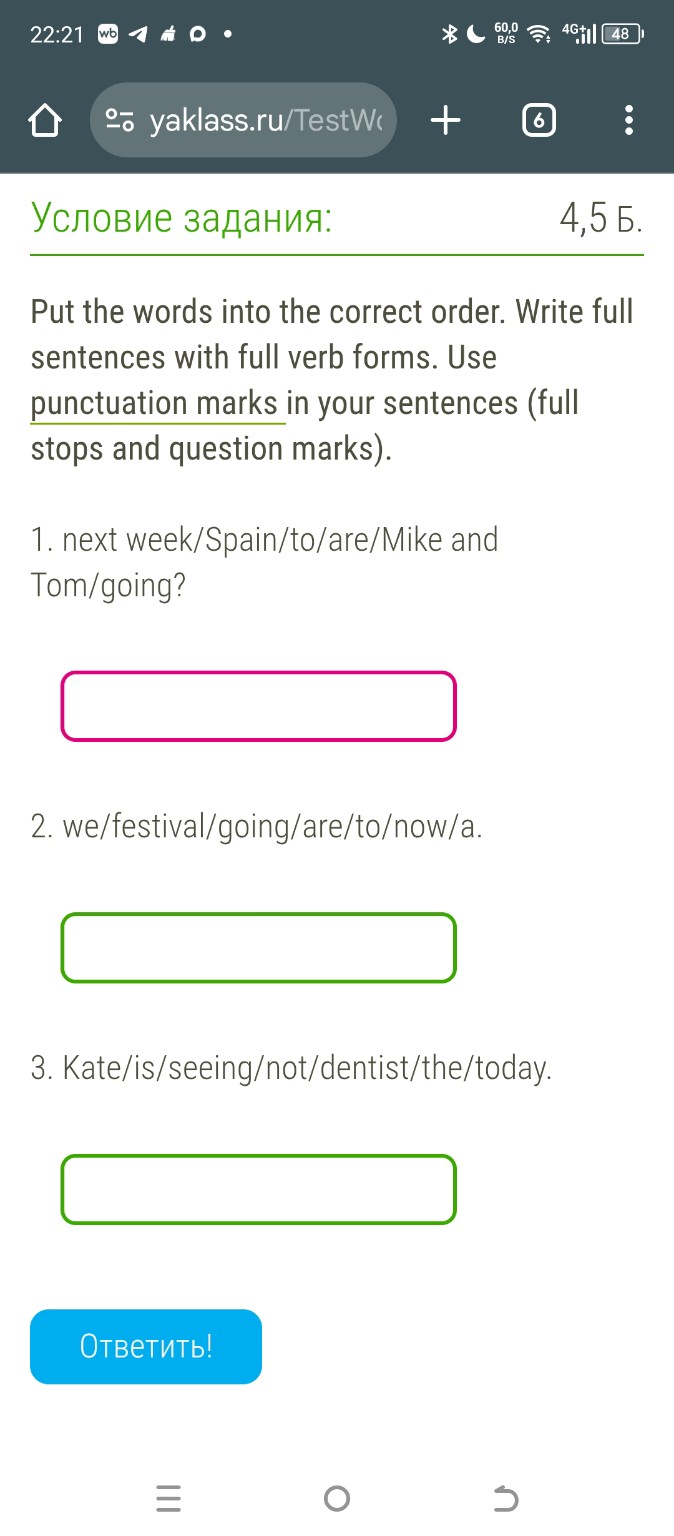This screenshot has width=674, height=1536.
Task: Tap the Android back navigation arrow
Action: click(x=506, y=1498)
